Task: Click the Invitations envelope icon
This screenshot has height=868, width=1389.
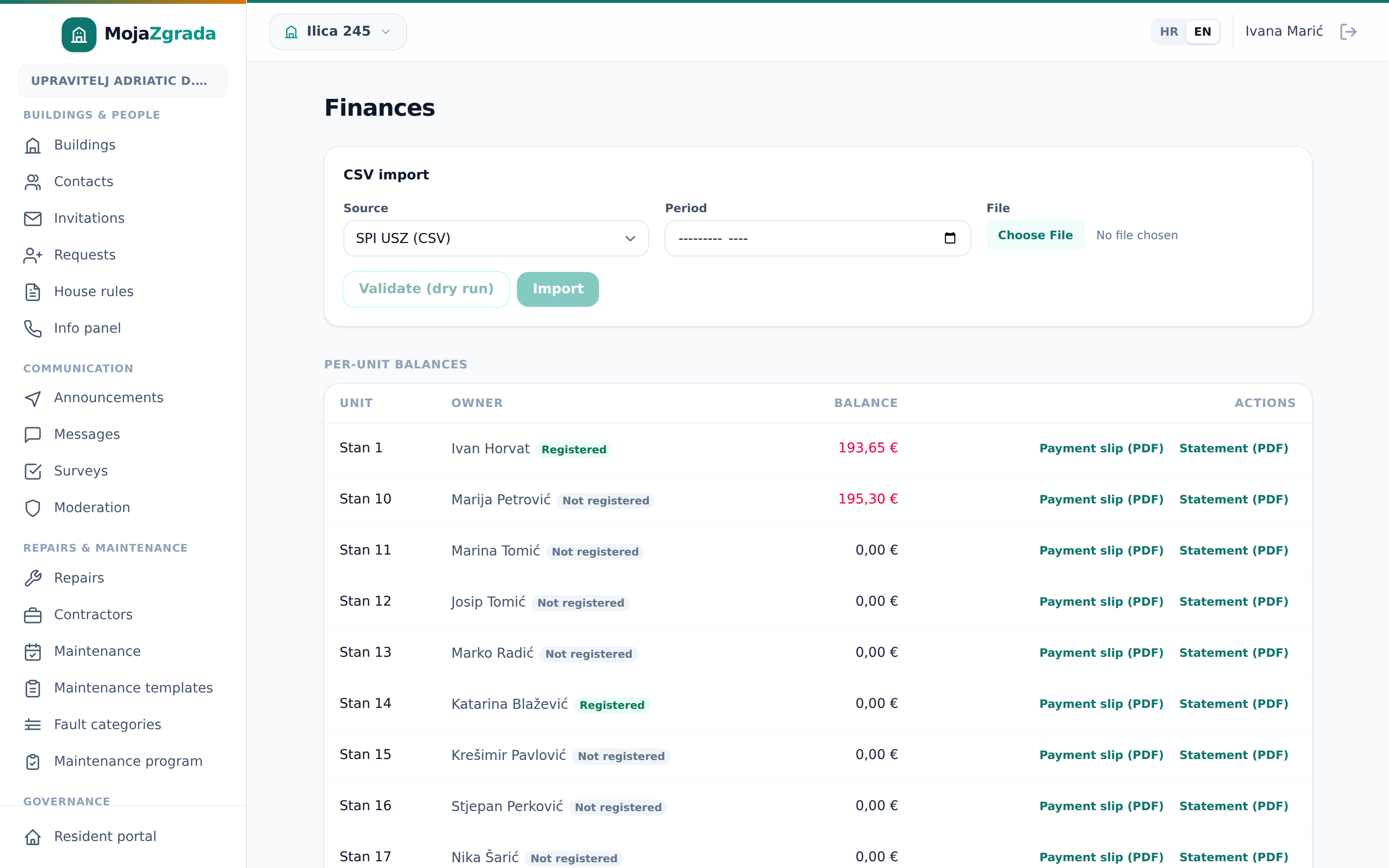Action: click(x=33, y=219)
